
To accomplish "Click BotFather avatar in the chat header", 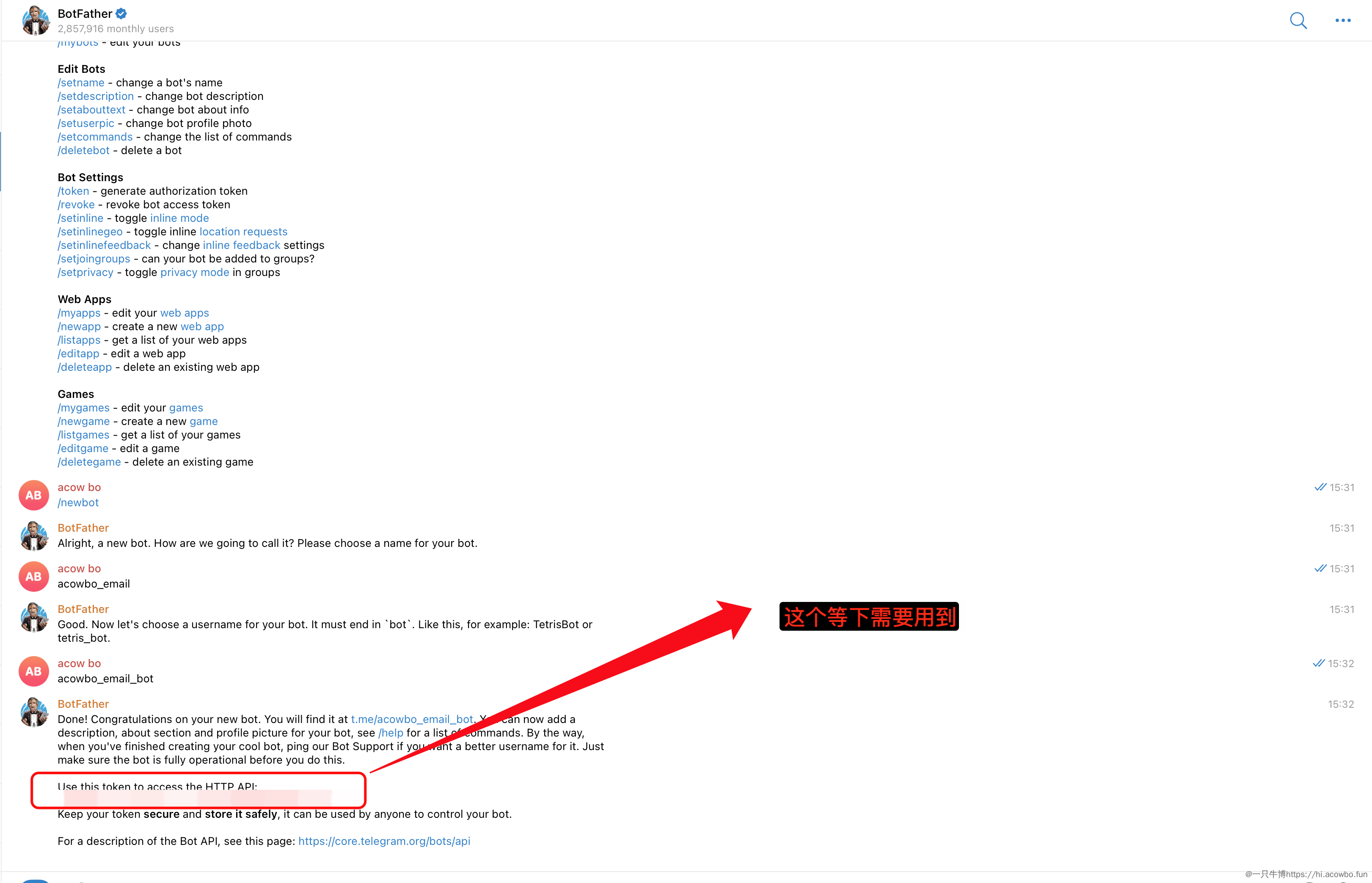I will click(x=35, y=21).
